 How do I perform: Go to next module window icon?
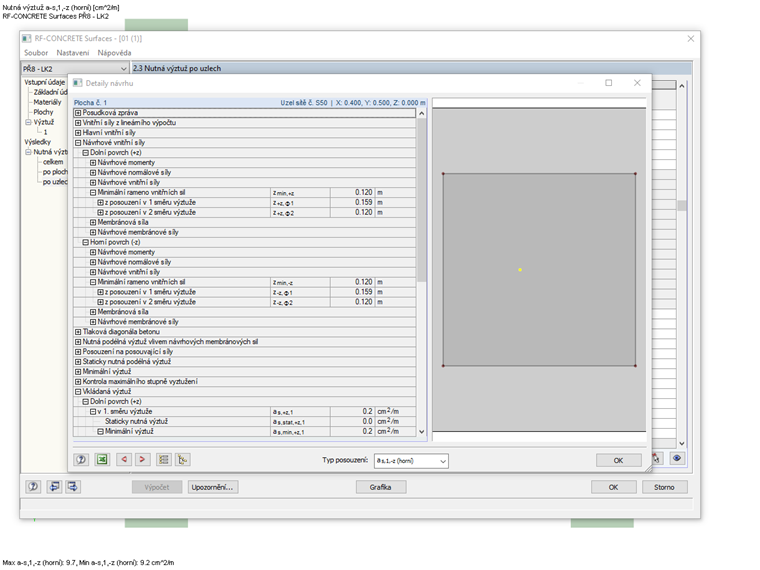73,487
